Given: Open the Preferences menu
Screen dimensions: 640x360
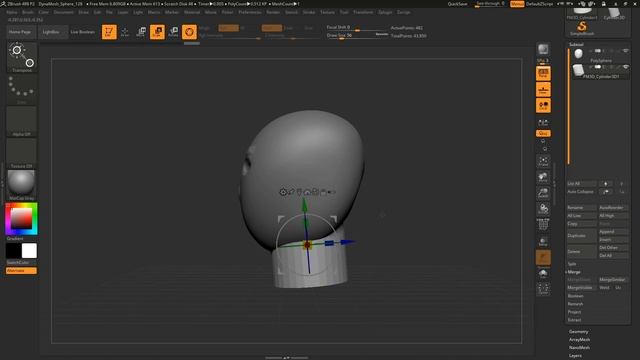Looking at the screenshot, I should point(250,12).
